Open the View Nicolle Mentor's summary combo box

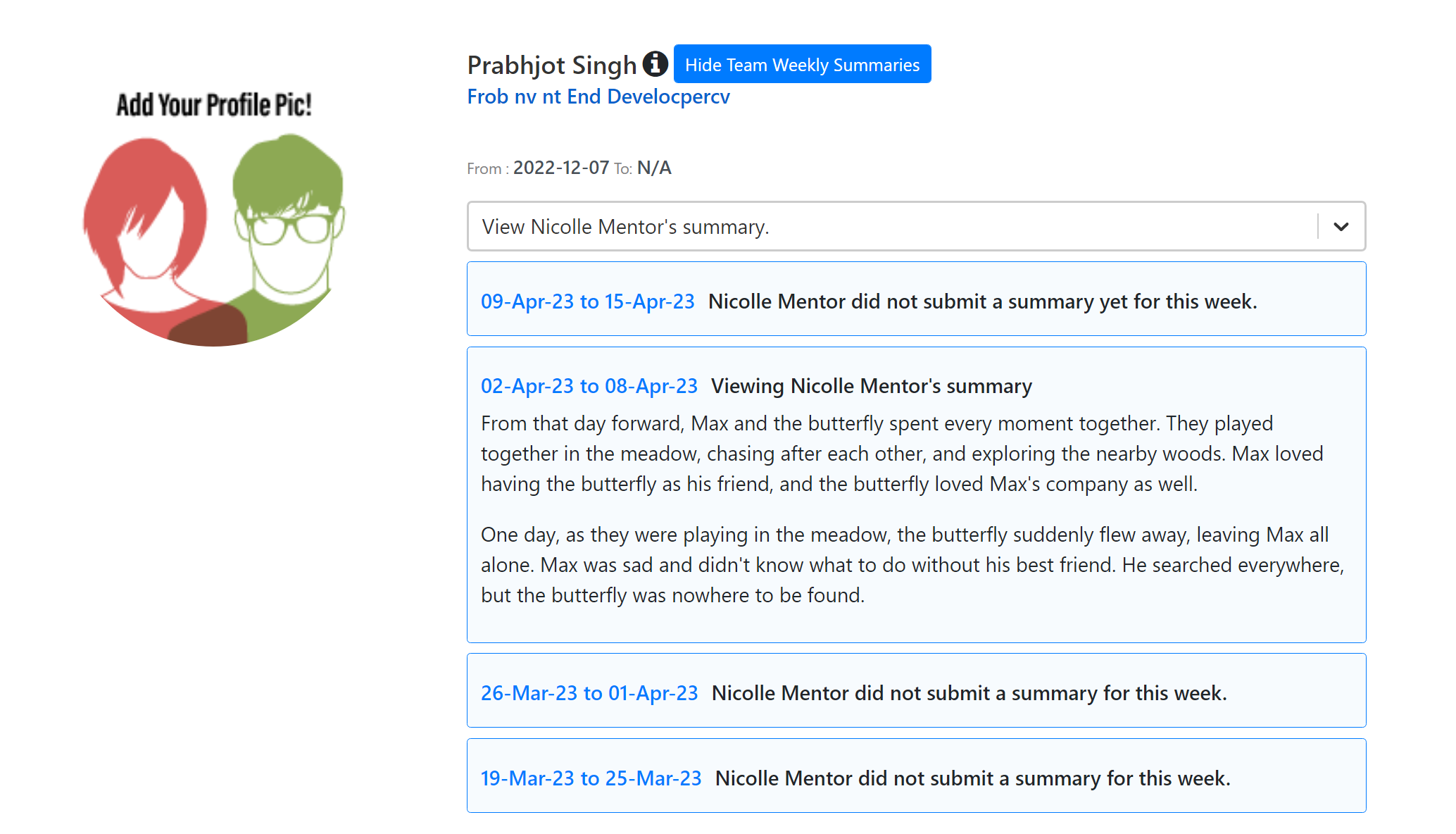916,226
